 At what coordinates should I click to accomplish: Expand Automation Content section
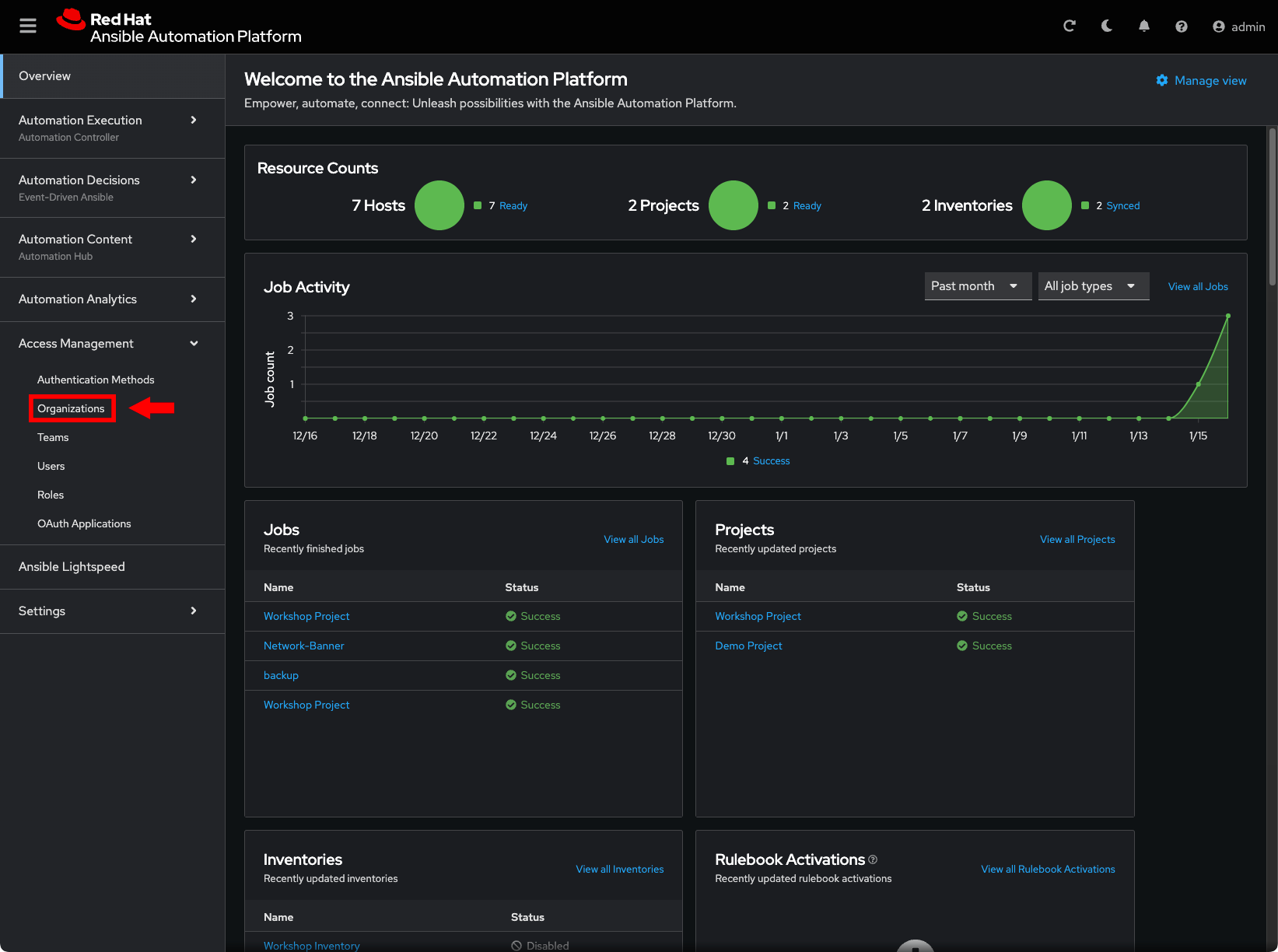[114, 247]
